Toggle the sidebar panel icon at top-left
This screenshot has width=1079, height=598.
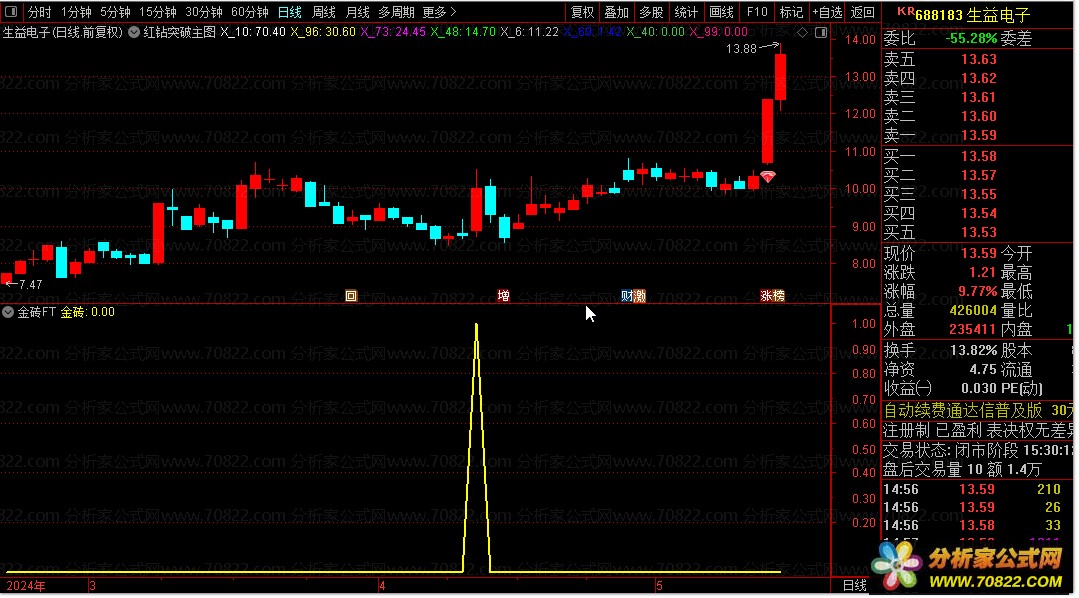tap(11, 12)
